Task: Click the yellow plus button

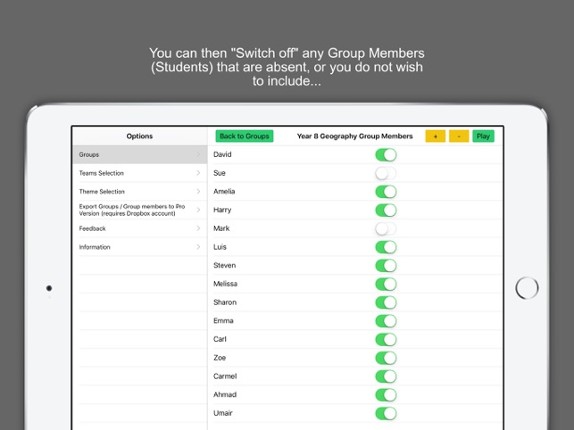Action: click(x=435, y=136)
